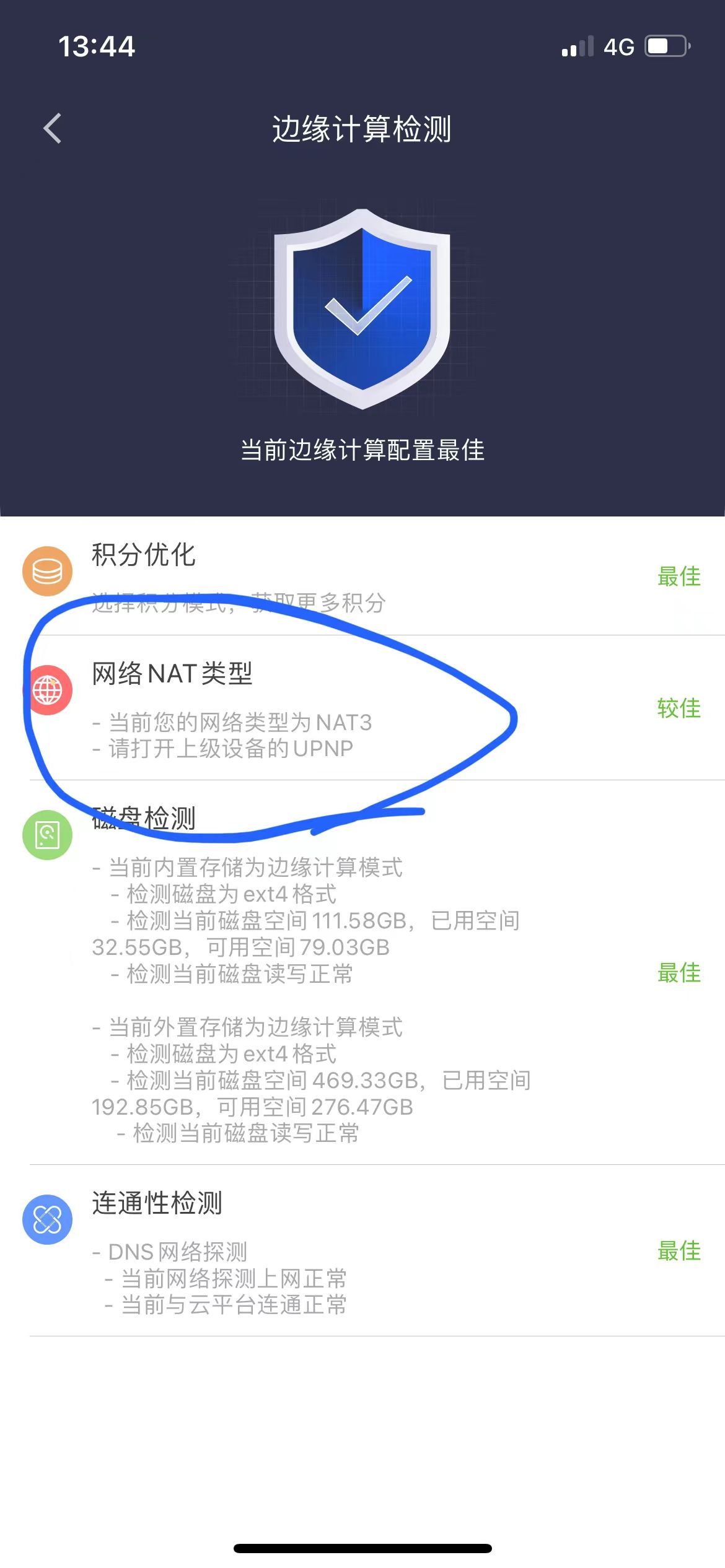The image size is (725, 1568).
Task: Select the 连通性检测 heading
Action: pos(157,1203)
